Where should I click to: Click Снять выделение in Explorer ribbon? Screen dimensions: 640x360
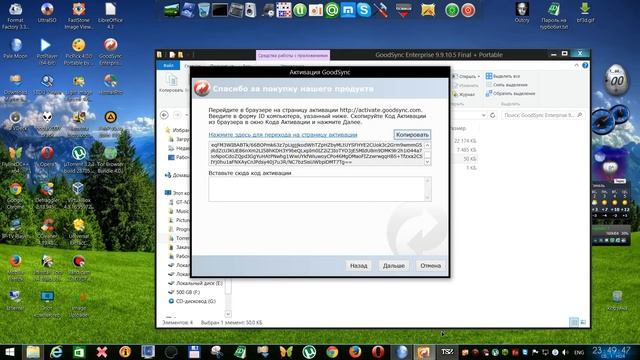tap(507, 85)
